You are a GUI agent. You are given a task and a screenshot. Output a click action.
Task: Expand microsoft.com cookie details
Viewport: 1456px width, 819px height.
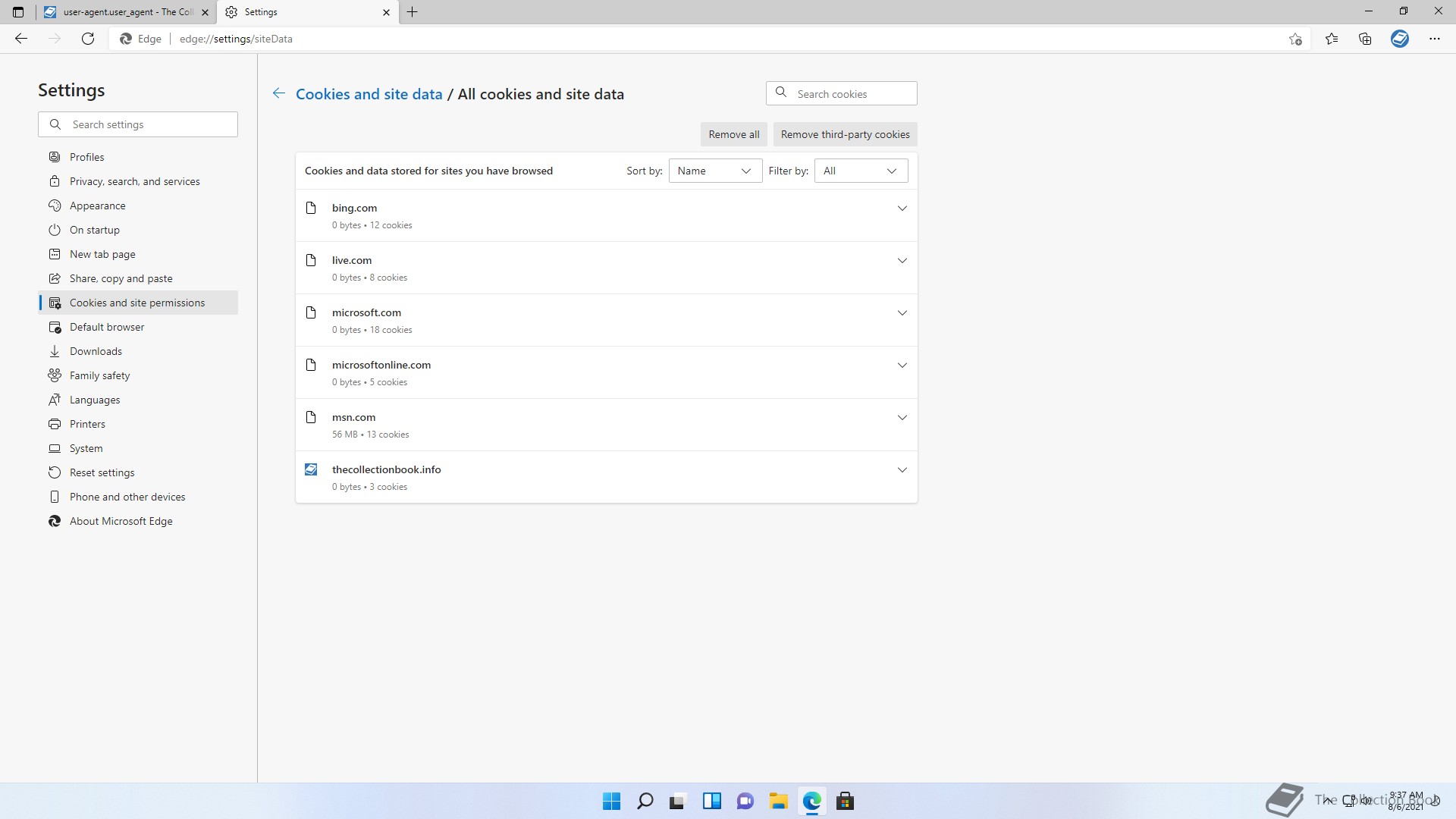pos(902,312)
